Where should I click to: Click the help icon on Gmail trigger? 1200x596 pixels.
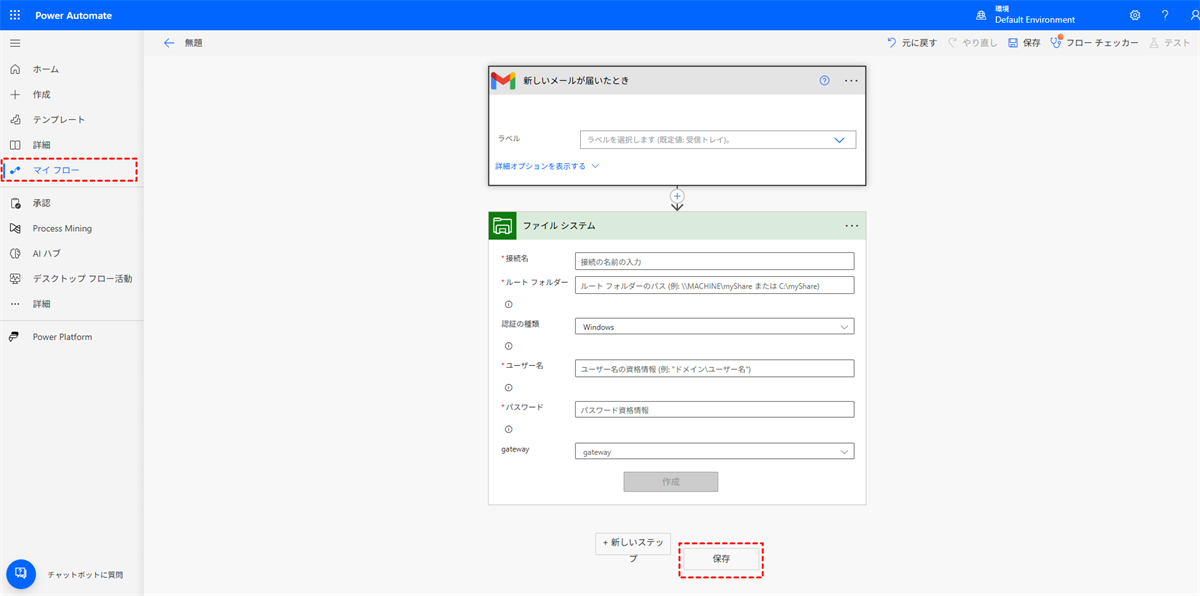point(825,81)
